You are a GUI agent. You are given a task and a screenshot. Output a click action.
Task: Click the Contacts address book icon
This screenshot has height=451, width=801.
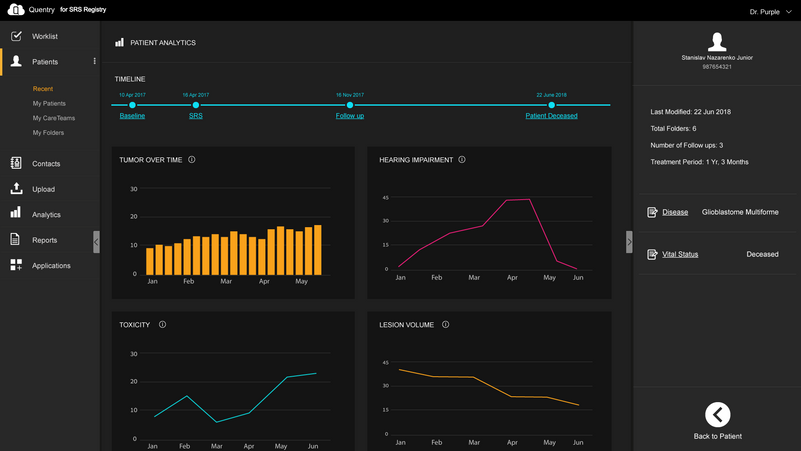[x=16, y=163]
